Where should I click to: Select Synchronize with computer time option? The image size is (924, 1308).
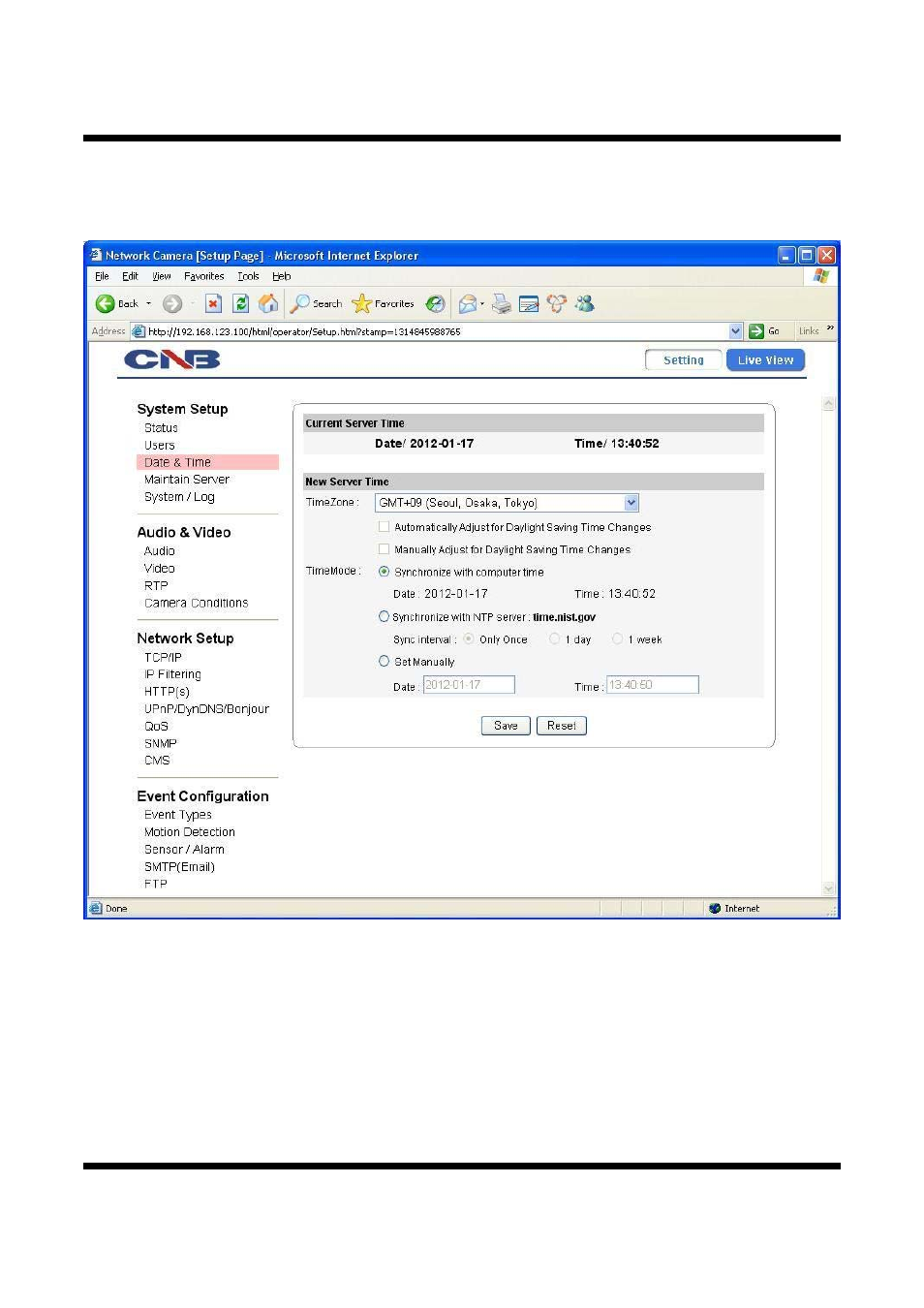point(385,572)
